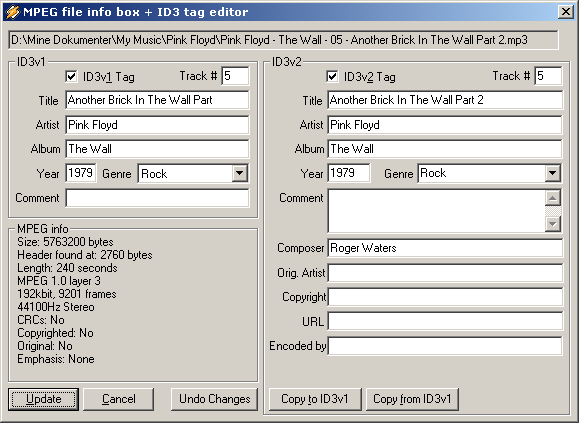
Task: Select the ID3v2 Track # field
Action: 548,76
